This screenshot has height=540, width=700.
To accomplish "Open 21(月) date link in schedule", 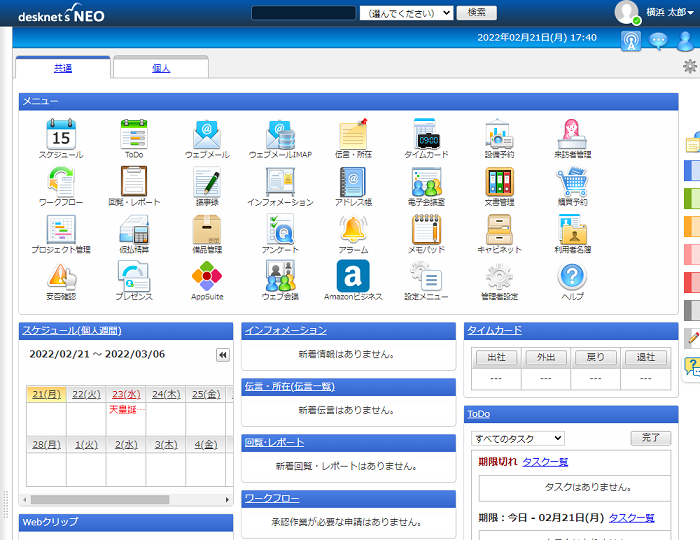I will coord(46,394).
